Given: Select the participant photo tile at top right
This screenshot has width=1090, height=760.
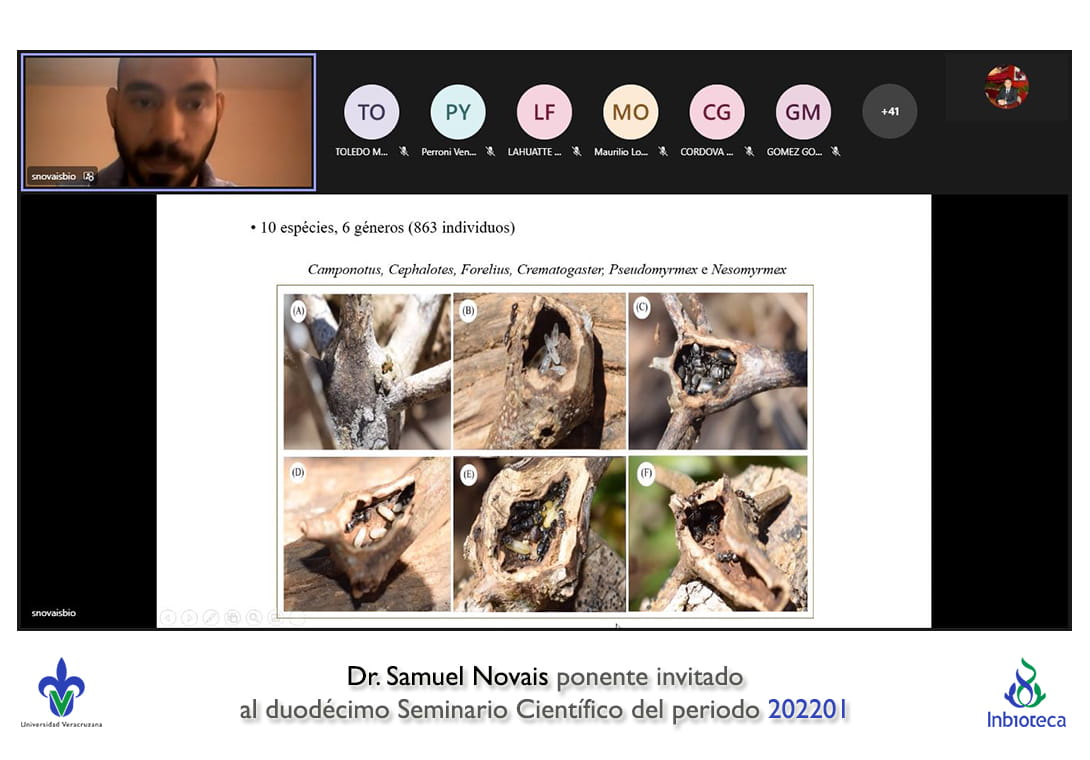Looking at the screenshot, I should (1006, 88).
